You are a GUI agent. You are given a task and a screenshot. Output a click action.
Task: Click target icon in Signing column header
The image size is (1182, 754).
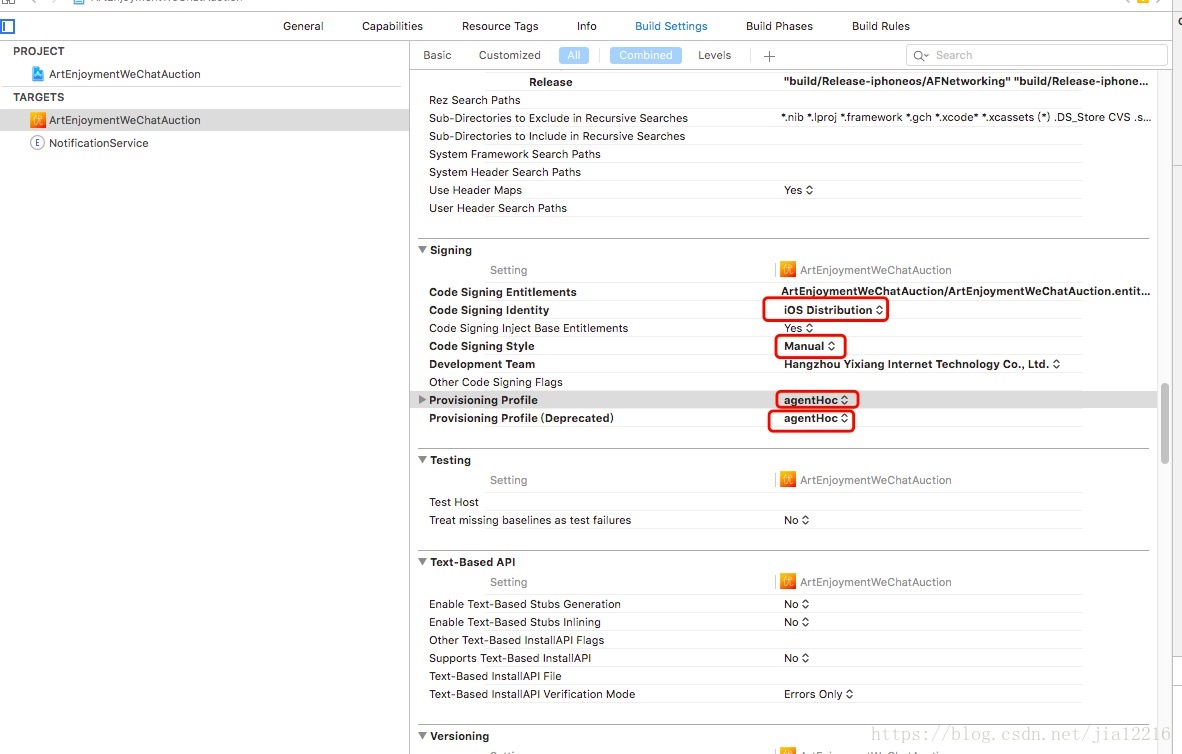[x=788, y=269]
